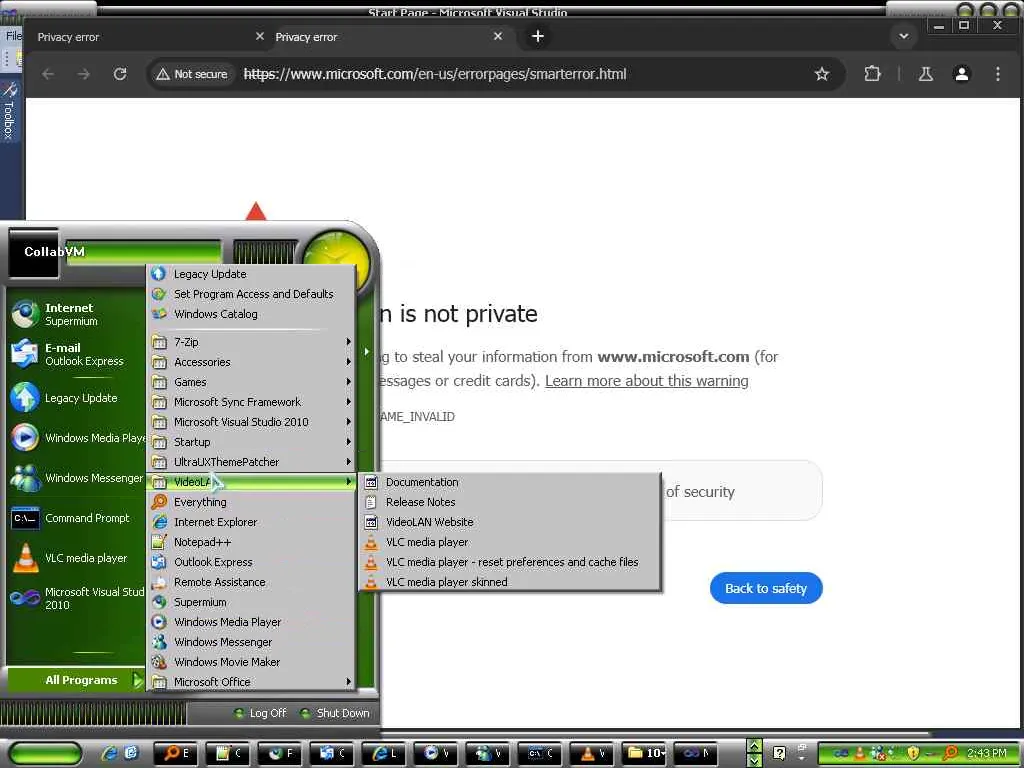Launch Notepad++ from All Programs

click(x=251, y=542)
